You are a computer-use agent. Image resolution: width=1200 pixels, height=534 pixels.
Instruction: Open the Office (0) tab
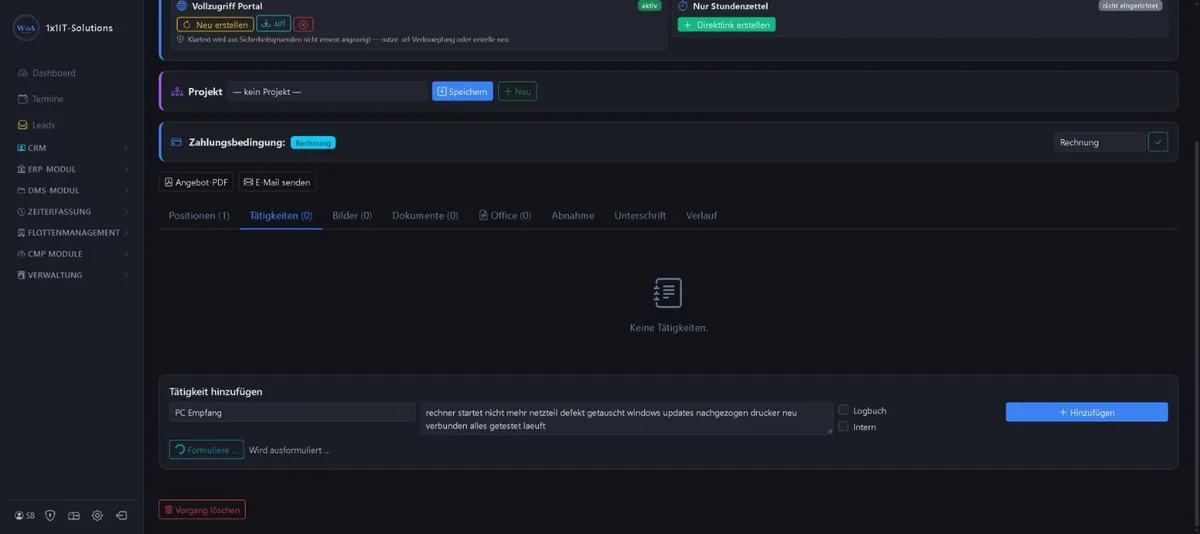click(505, 215)
